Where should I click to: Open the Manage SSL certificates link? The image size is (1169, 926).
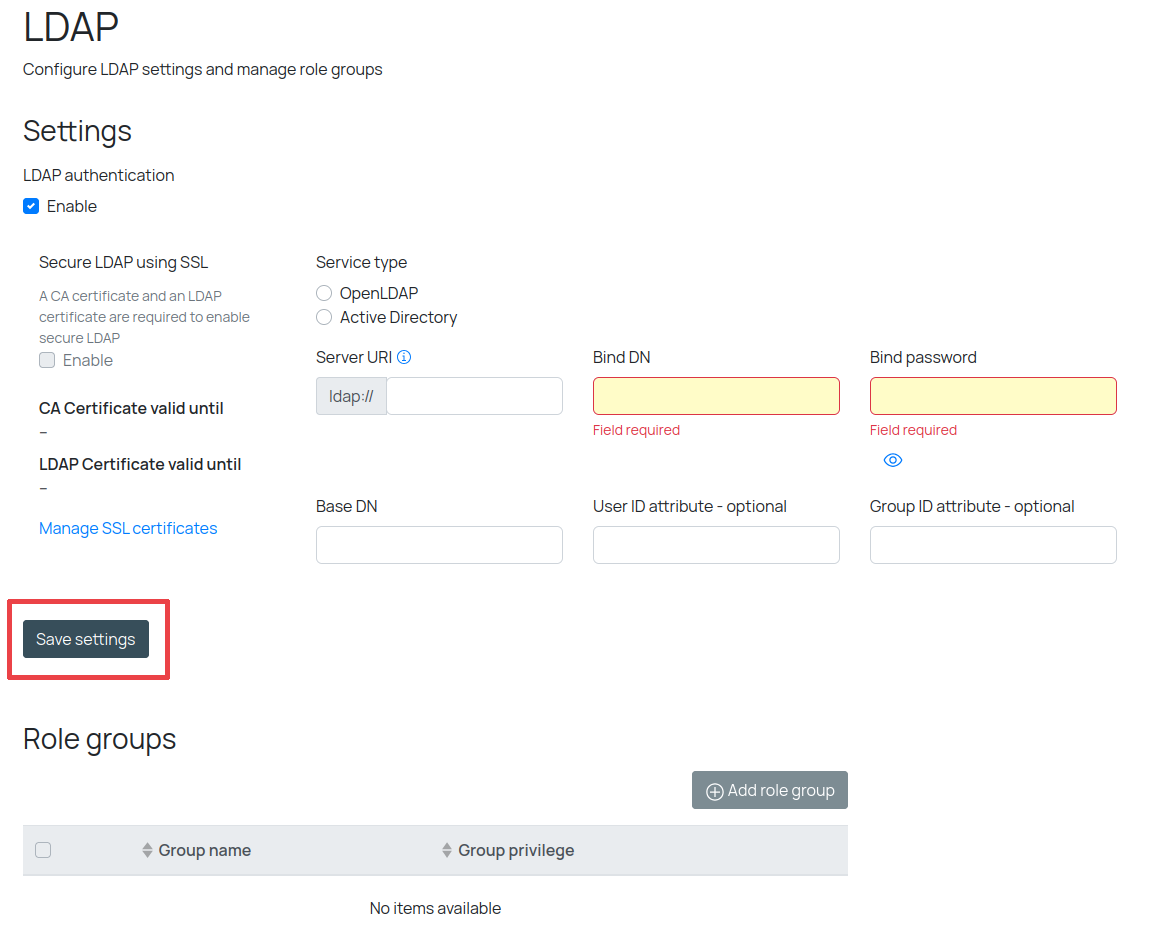pyautogui.click(x=128, y=528)
